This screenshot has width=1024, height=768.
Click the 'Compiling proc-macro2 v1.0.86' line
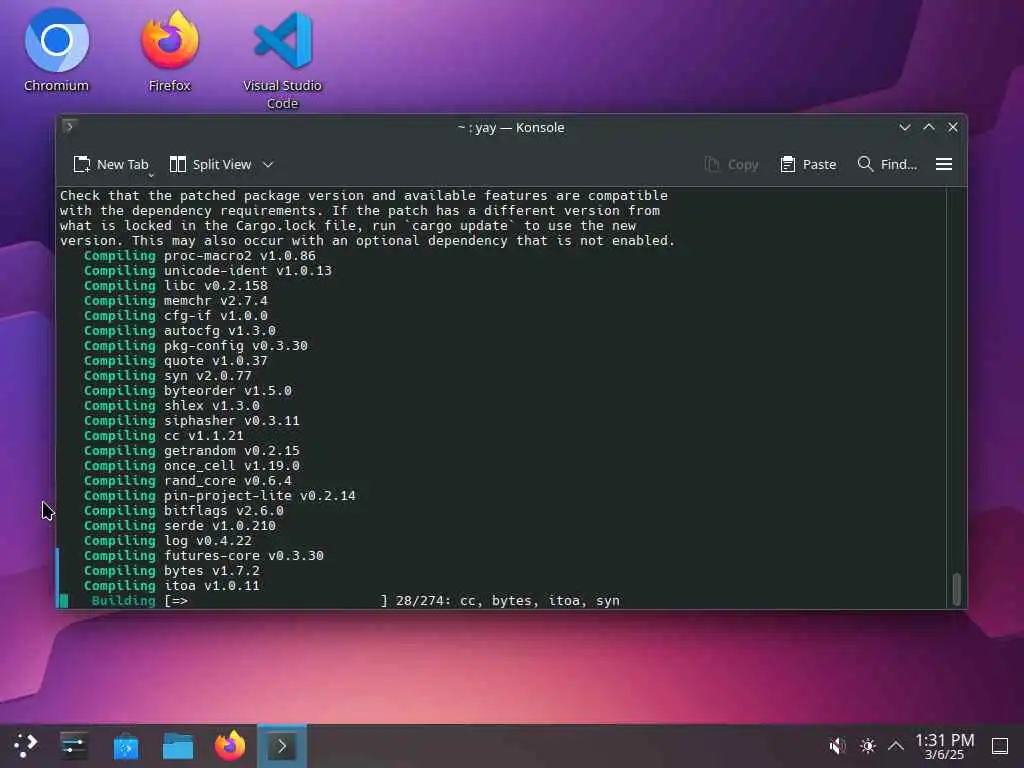[200, 255]
